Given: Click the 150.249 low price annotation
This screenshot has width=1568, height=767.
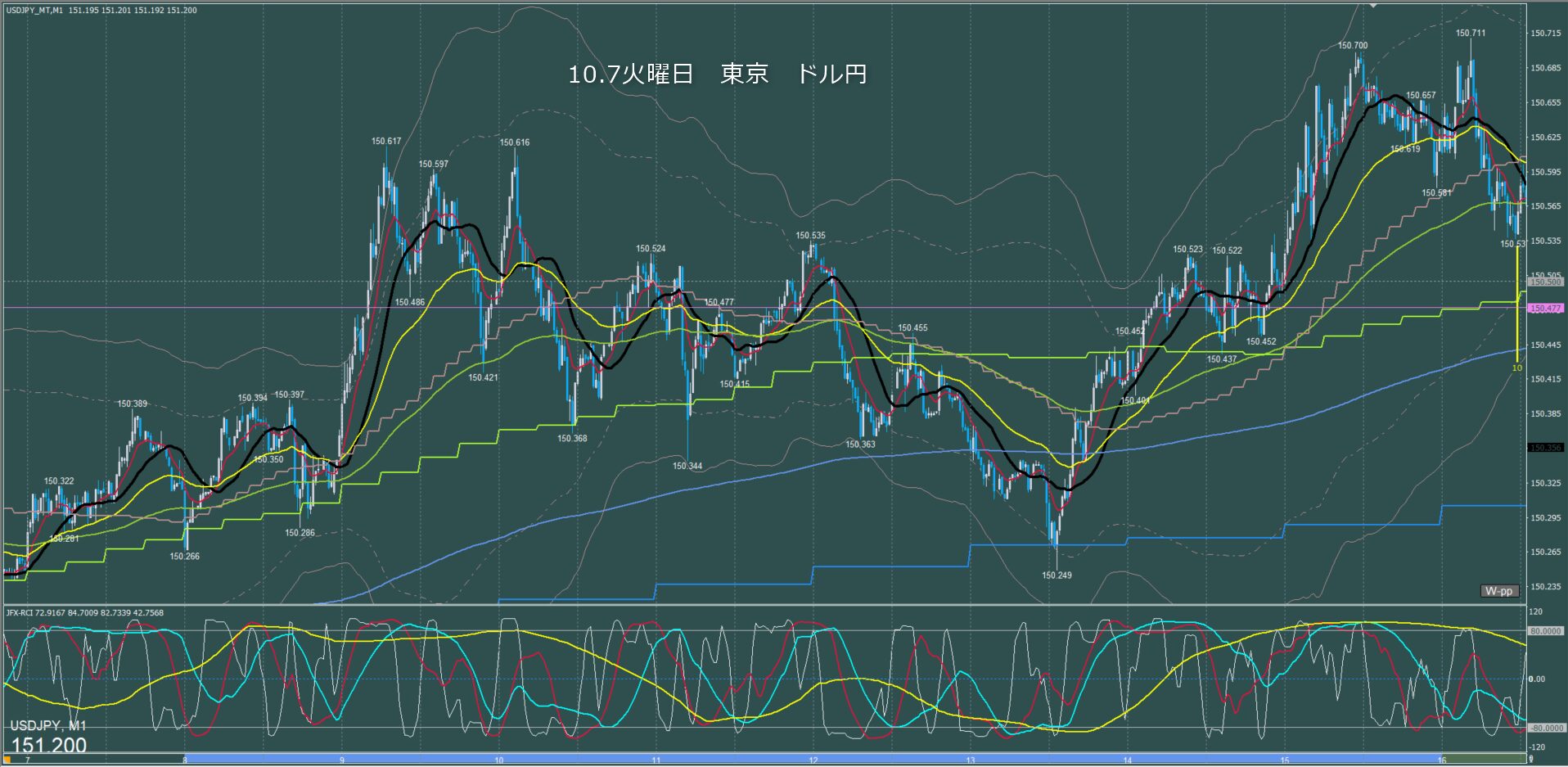Looking at the screenshot, I should click(1057, 575).
